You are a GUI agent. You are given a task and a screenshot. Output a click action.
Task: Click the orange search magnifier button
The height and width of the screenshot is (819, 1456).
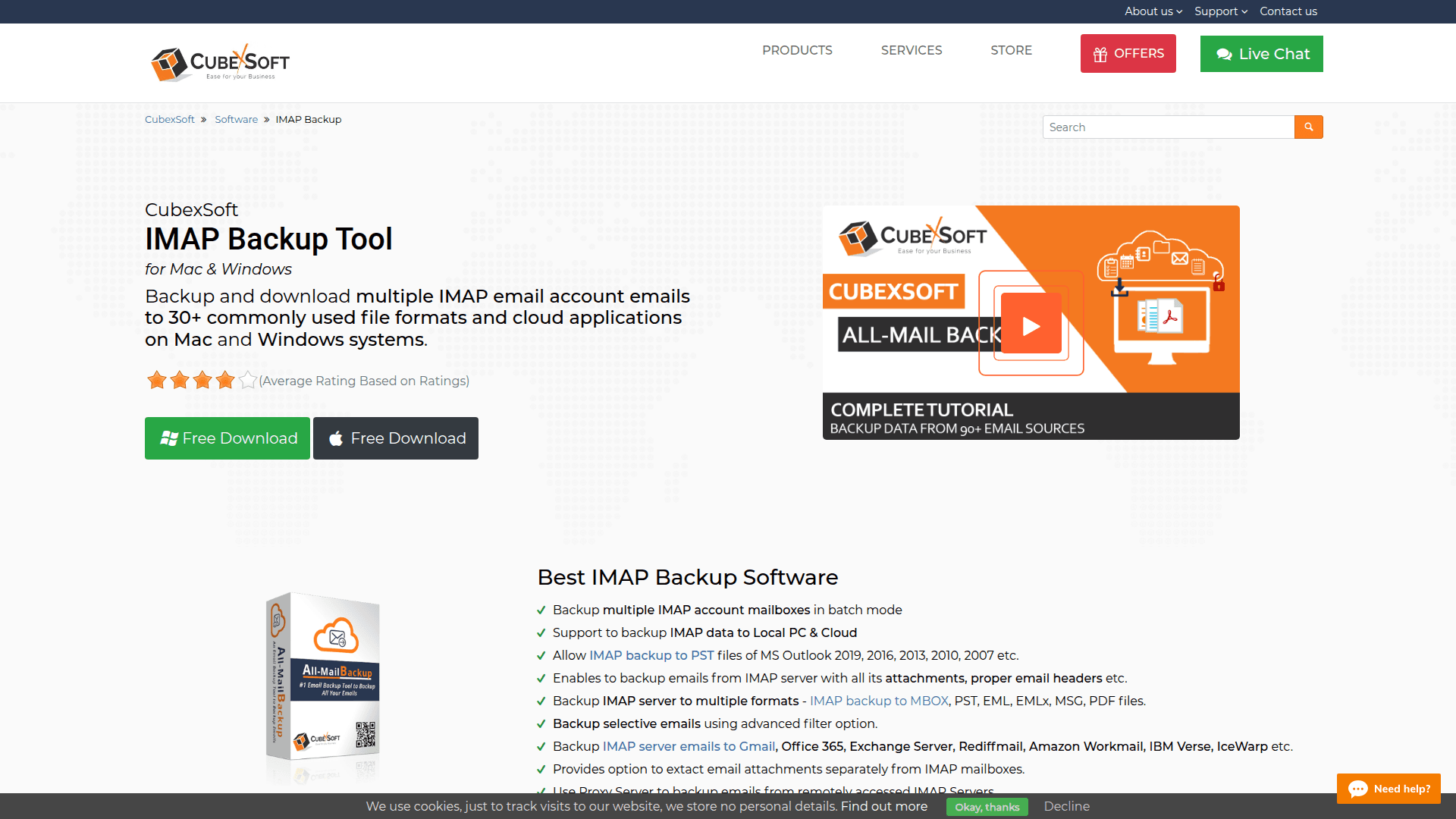[x=1308, y=127]
